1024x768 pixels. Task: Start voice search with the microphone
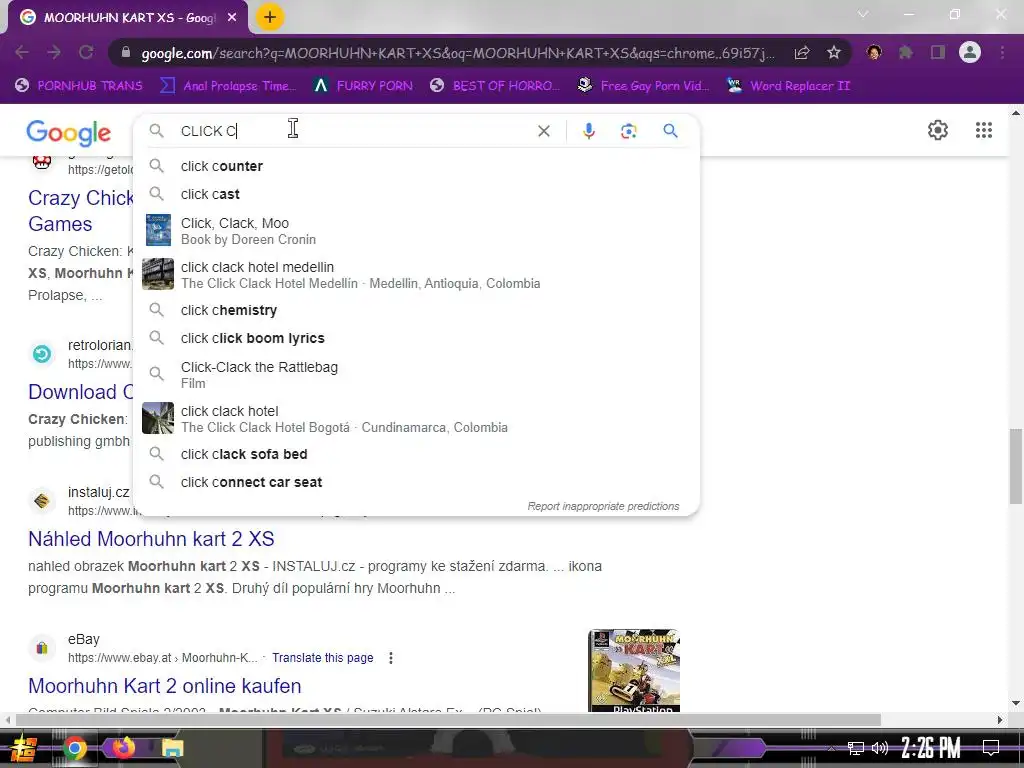(588, 131)
